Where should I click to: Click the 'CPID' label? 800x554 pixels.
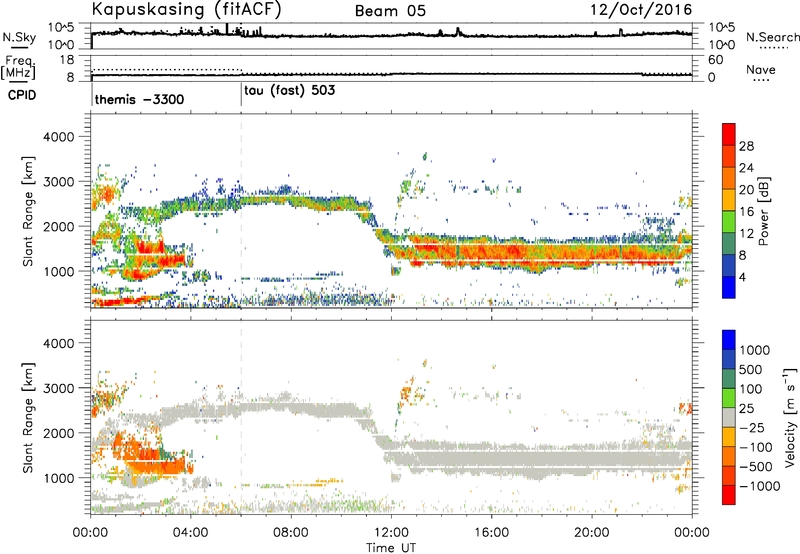(x=22, y=95)
